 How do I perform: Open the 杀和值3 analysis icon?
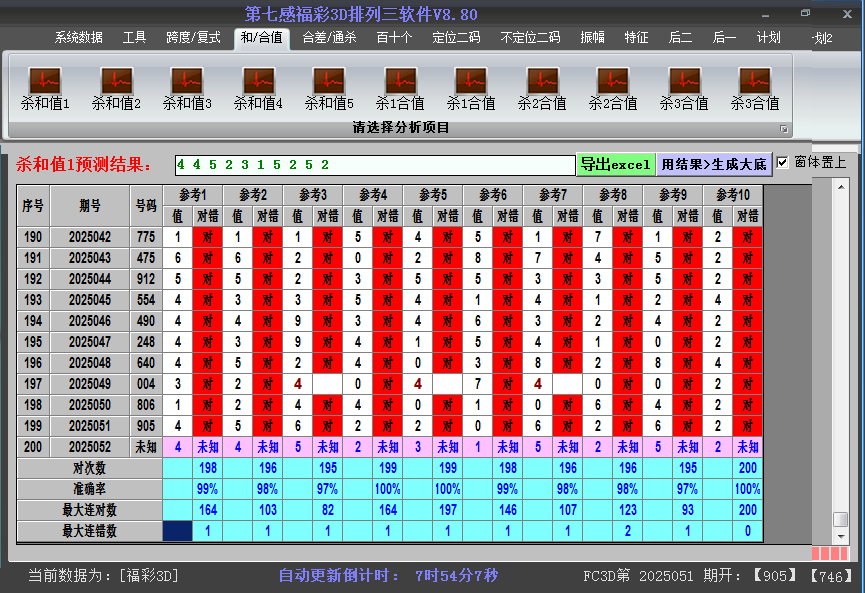pos(187,88)
